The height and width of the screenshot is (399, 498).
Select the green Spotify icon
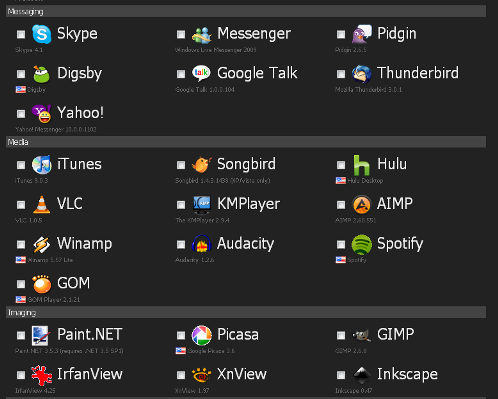[x=362, y=244]
